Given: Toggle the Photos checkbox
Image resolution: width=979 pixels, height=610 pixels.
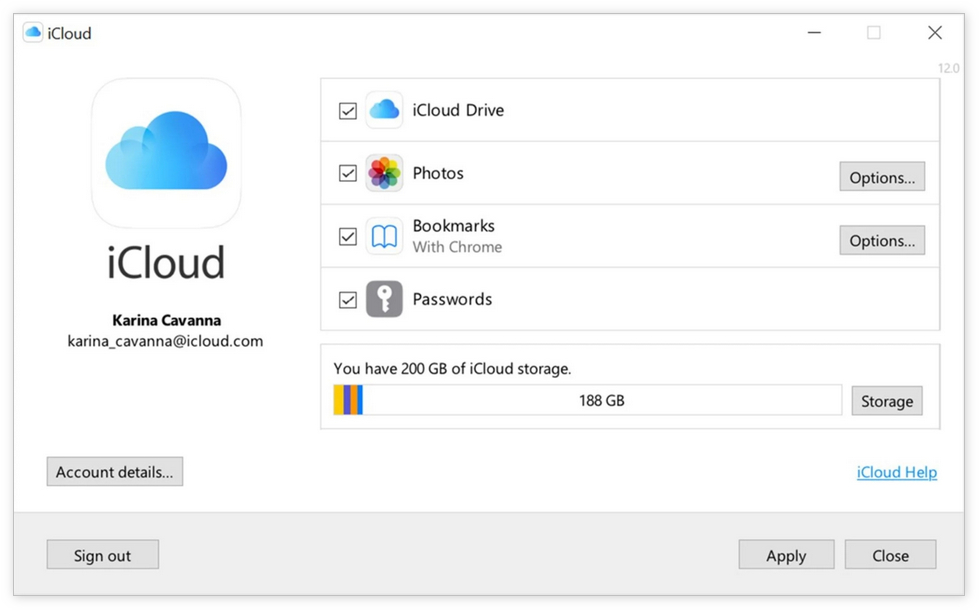Looking at the screenshot, I should click(x=348, y=174).
